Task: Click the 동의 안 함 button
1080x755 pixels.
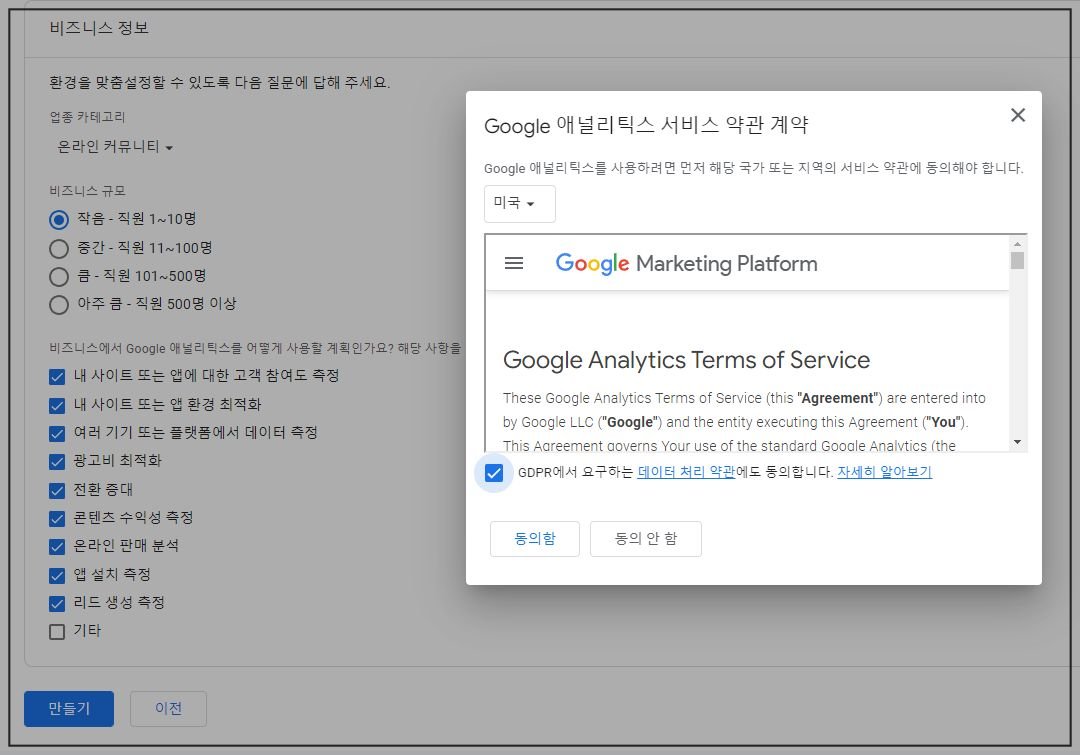Action: pyautogui.click(x=645, y=539)
